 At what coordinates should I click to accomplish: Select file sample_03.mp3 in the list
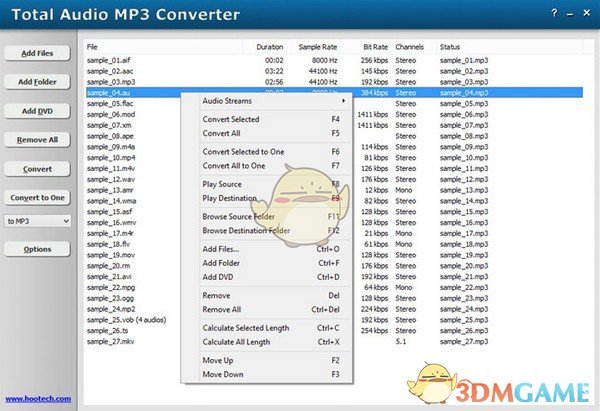(x=111, y=82)
